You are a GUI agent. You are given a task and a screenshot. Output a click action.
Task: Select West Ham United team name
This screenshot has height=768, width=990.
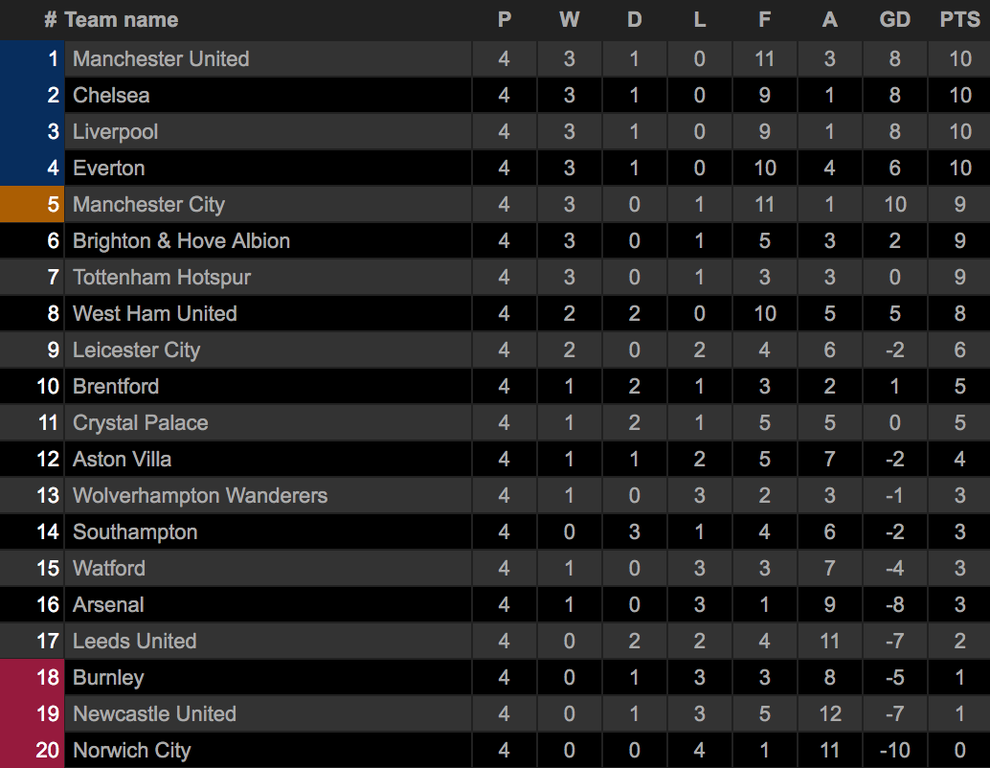coord(155,313)
